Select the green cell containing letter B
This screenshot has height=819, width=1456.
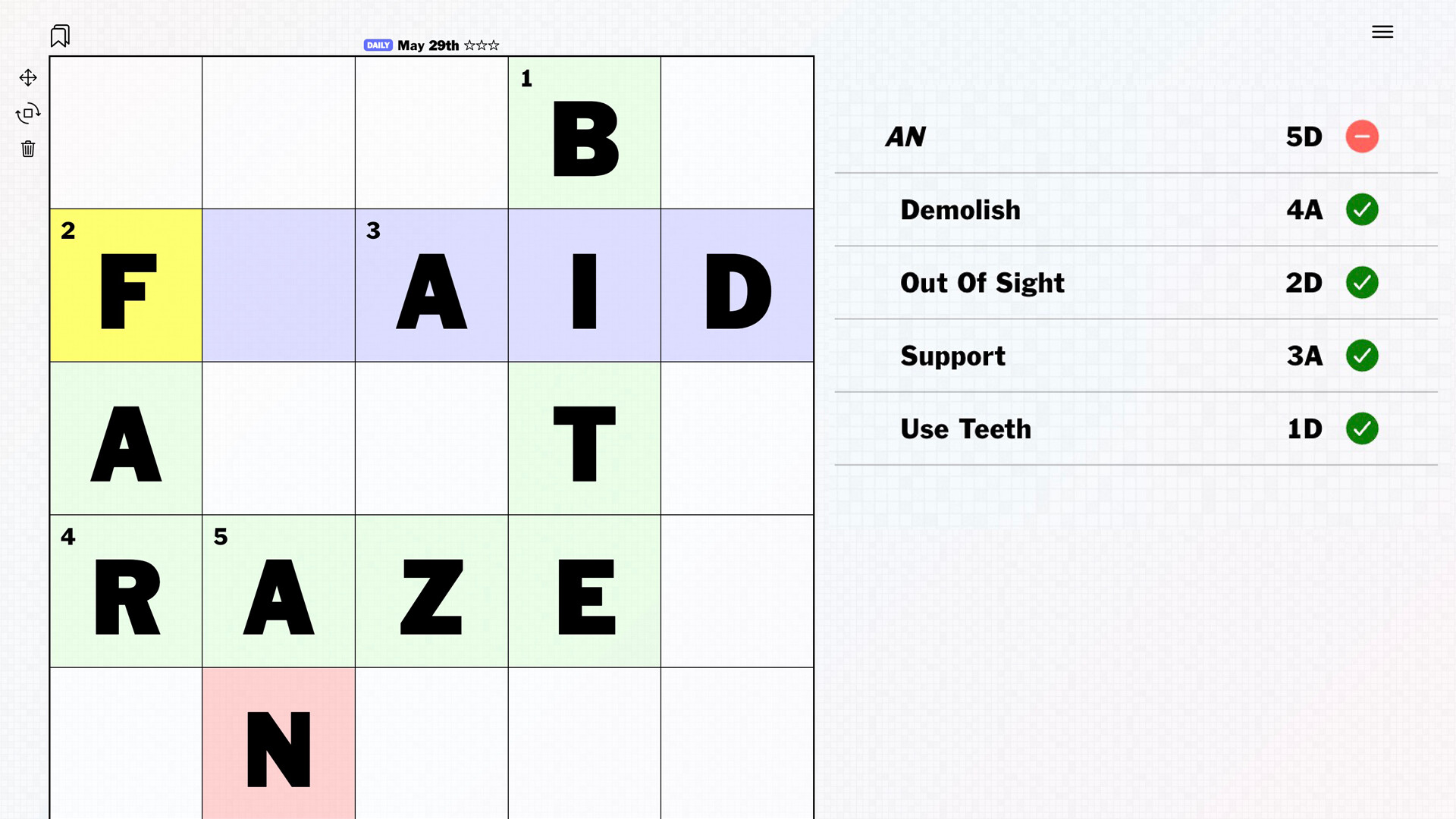[584, 132]
